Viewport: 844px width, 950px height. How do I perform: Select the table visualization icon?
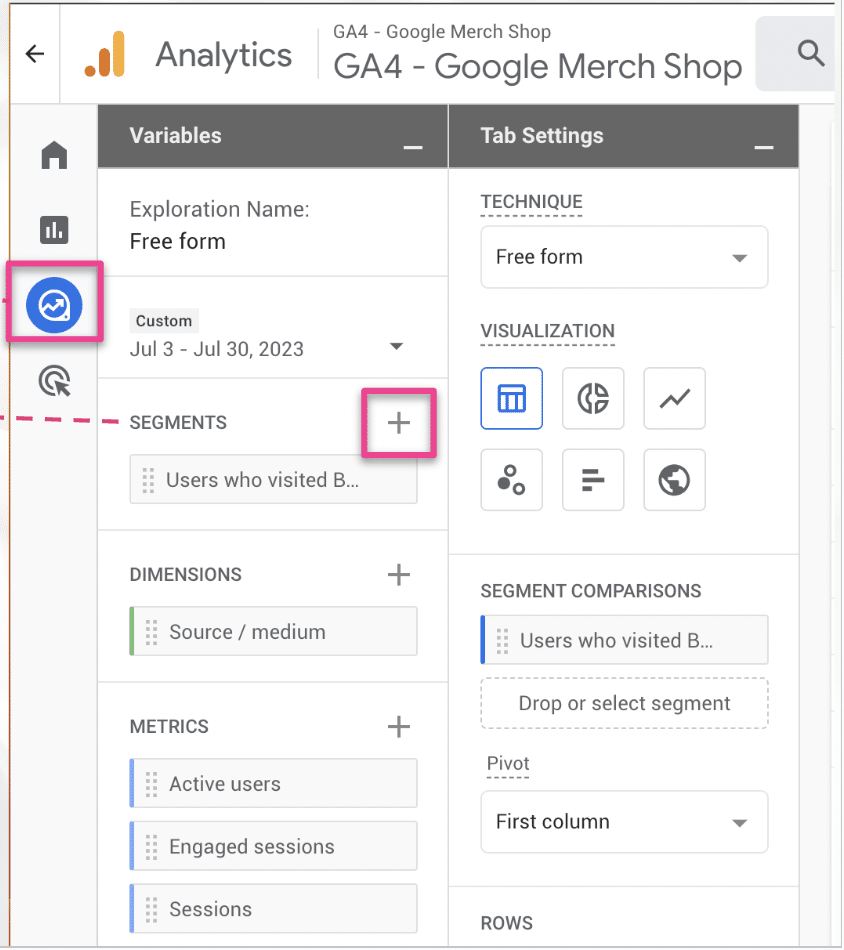[511, 398]
